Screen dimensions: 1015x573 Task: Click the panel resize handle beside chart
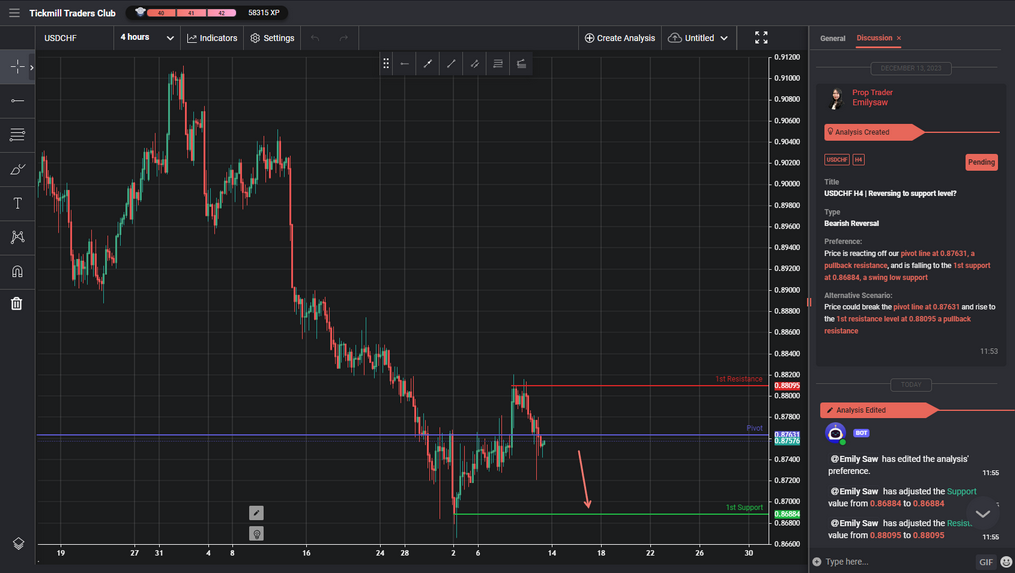click(x=809, y=302)
